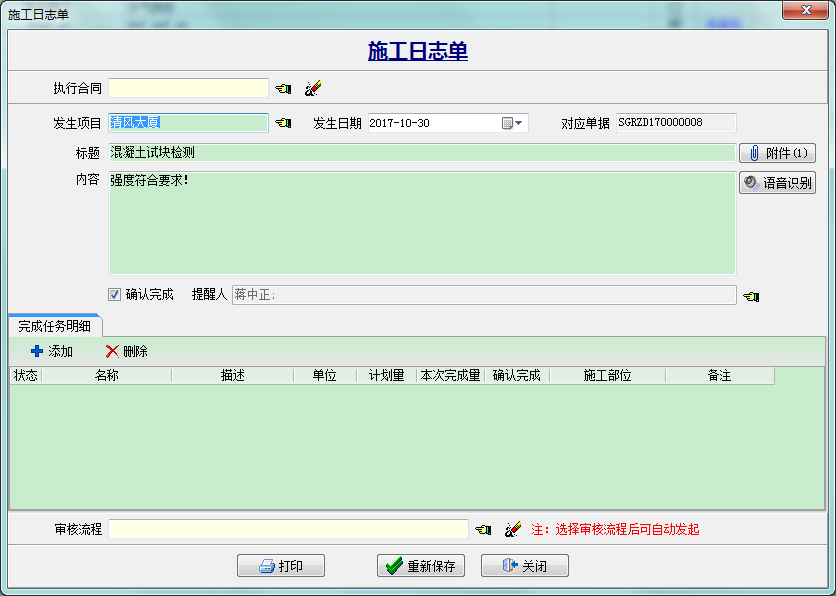The width and height of the screenshot is (836, 596).
Task: Delete selected row with 删除
Action: pos(126,351)
